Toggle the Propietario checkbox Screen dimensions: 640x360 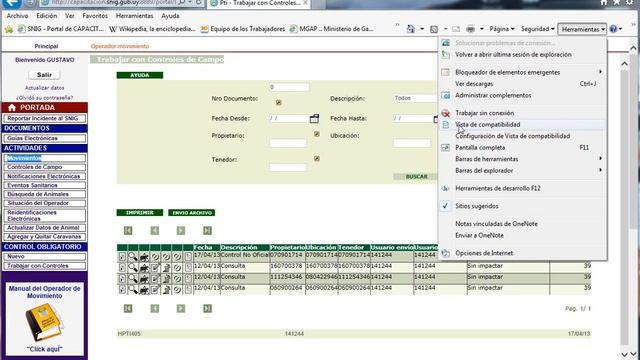click(x=317, y=134)
